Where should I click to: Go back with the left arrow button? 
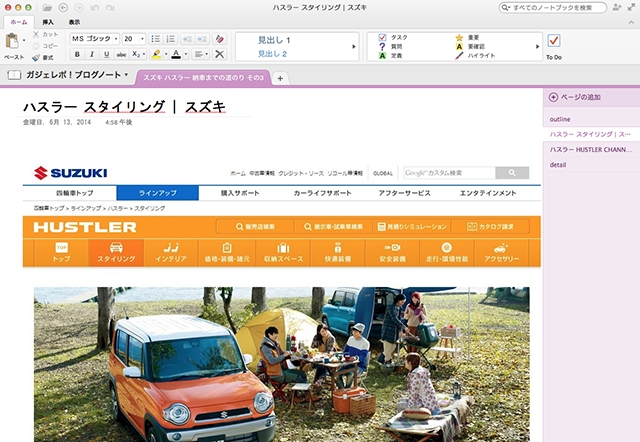pyautogui.click(x=63, y=7)
